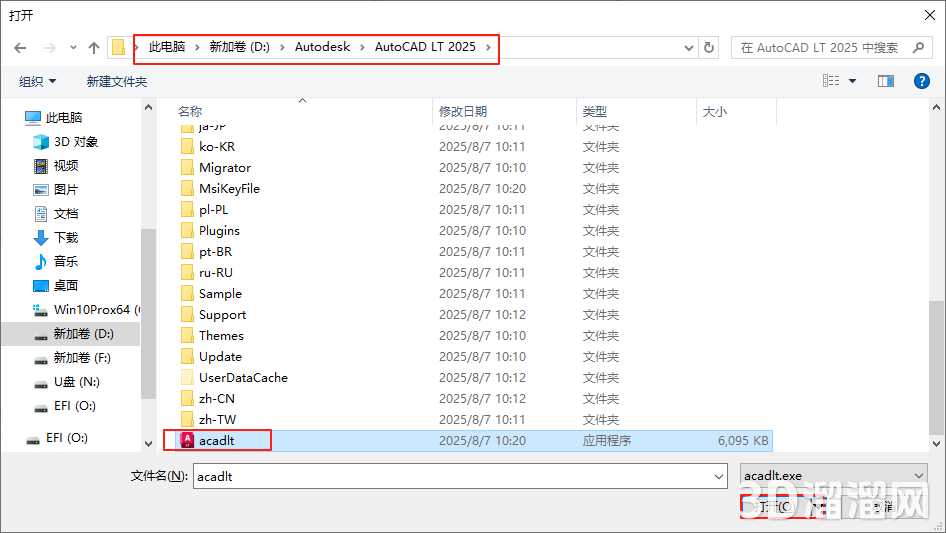Toggle the preview pane
Screen dimensions: 946x533
coord(886,81)
